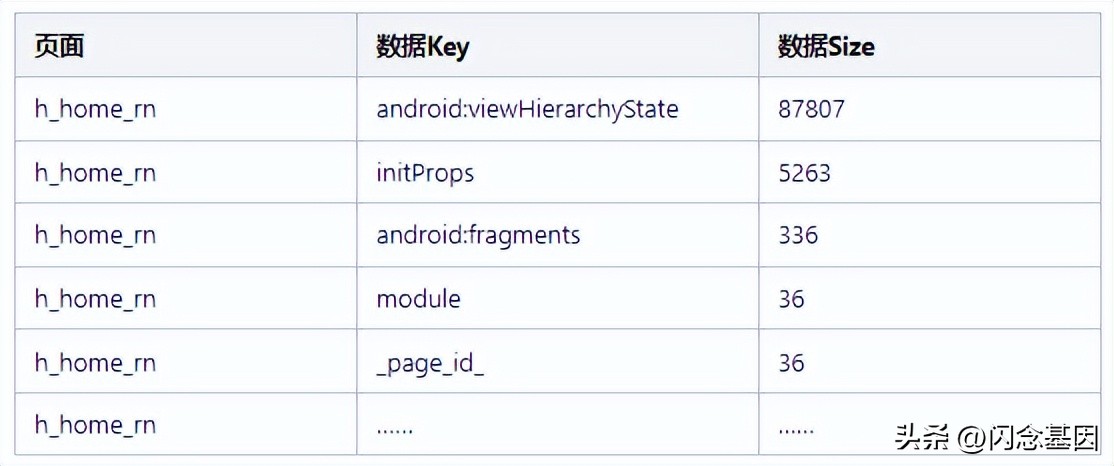Click the size value 336
The width and height of the screenshot is (1114, 466).
[x=798, y=235]
